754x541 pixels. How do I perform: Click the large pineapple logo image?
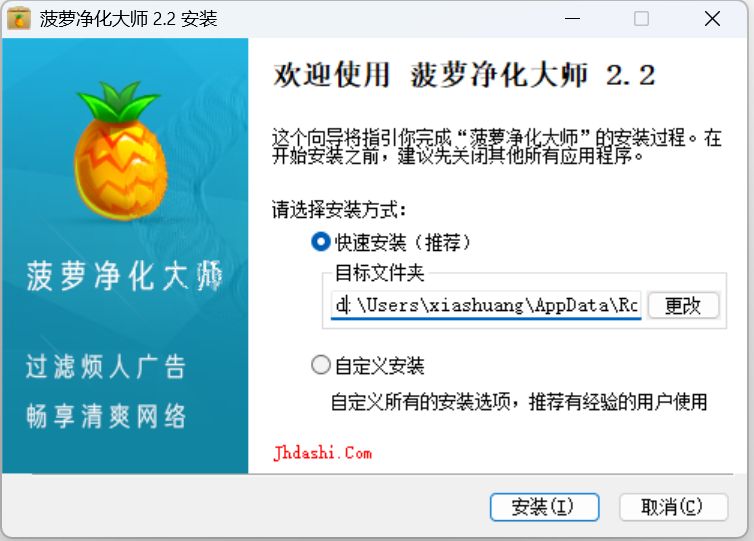tap(120, 150)
